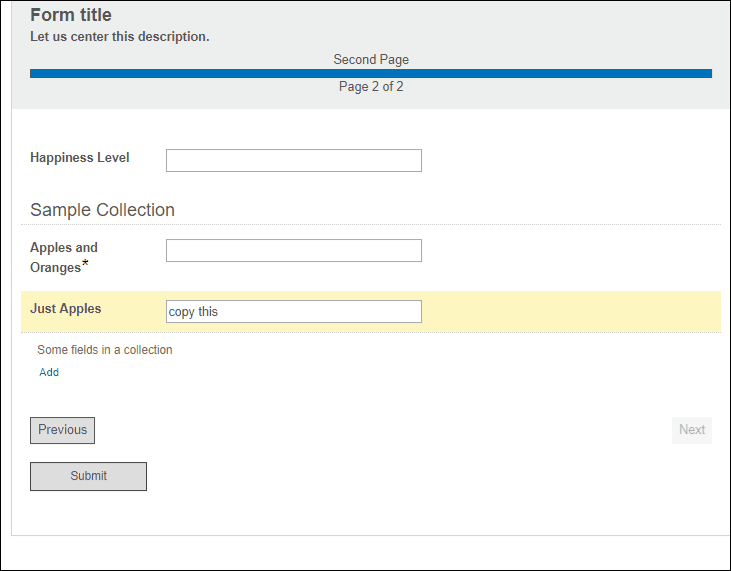Click the 'Just Apples' label

coord(66,309)
